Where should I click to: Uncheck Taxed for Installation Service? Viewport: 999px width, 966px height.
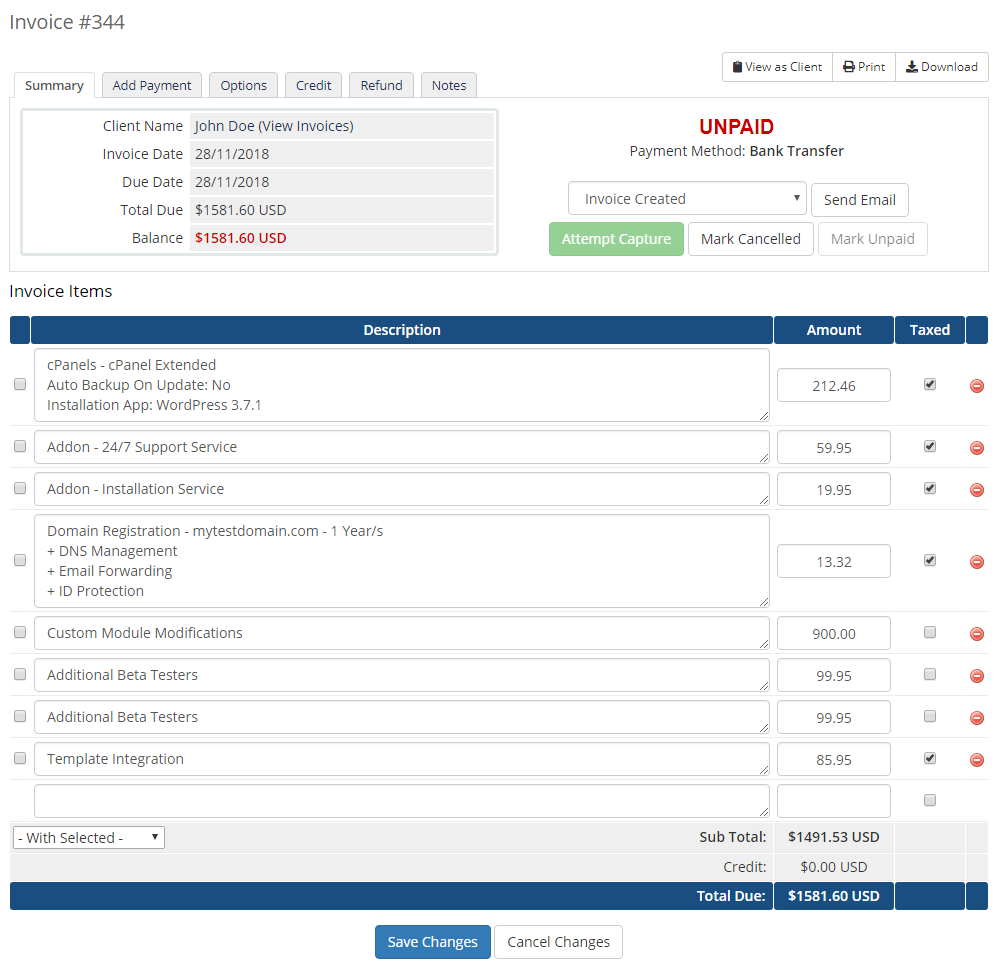tap(930, 488)
